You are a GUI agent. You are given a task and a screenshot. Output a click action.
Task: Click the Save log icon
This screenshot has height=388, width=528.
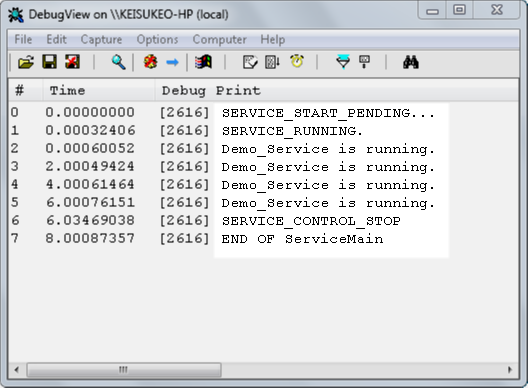point(50,62)
